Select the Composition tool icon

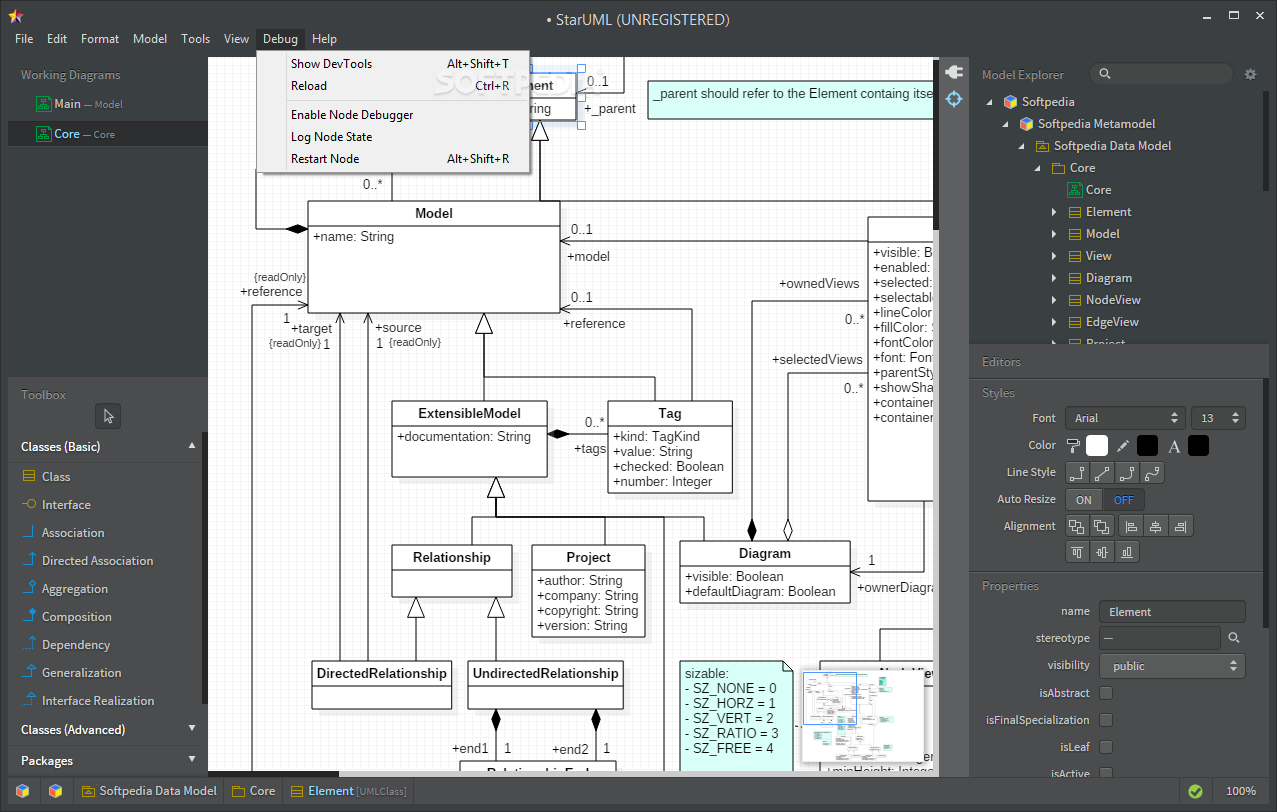click(29, 617)
